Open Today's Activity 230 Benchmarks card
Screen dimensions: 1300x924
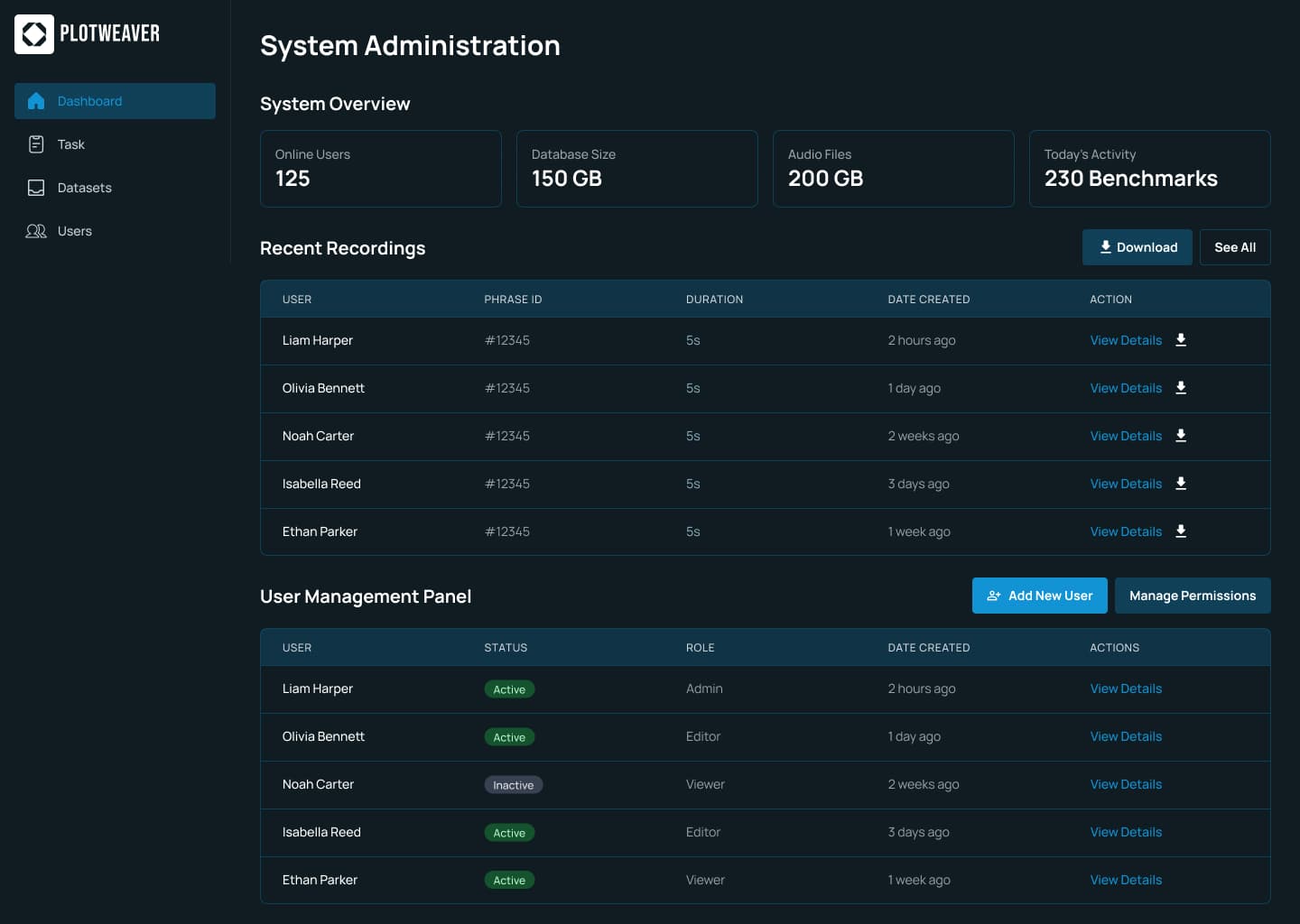tap(1150, 169)
